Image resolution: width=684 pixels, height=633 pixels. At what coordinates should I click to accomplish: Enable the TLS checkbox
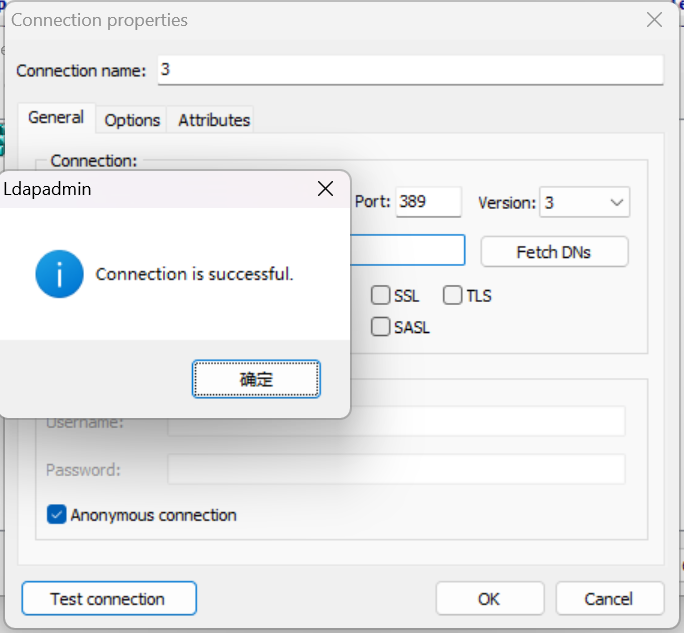pos(452,295)
